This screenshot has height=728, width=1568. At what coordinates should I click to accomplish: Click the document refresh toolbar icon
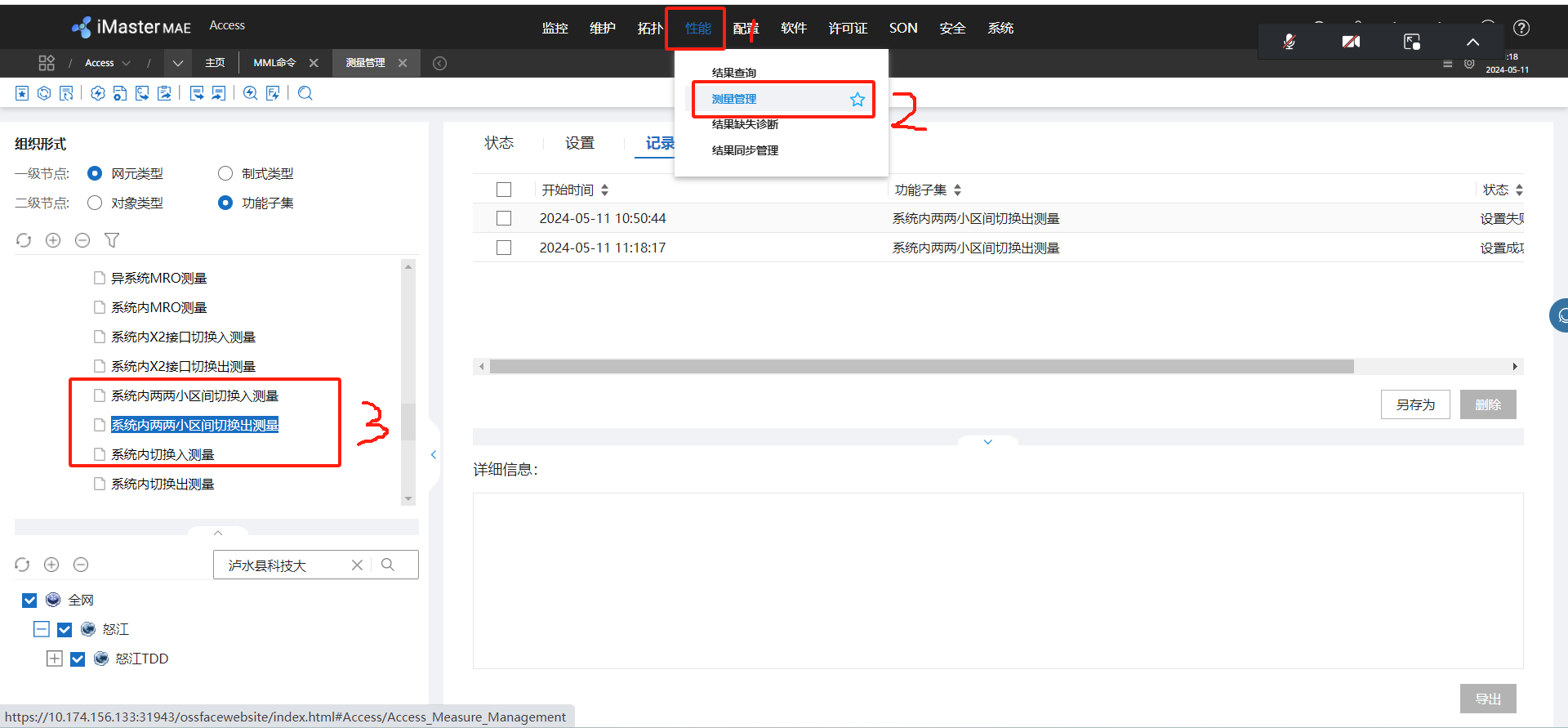coord(67,93)
